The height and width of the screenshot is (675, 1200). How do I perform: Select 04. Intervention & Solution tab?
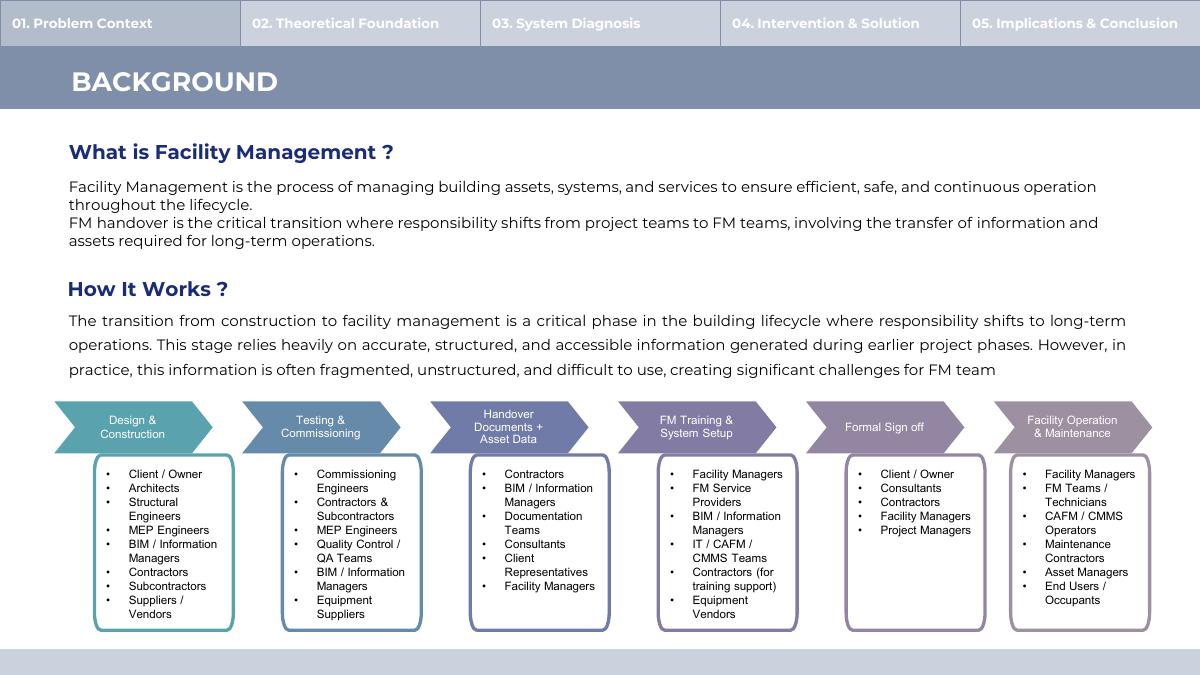pos(840,23)
